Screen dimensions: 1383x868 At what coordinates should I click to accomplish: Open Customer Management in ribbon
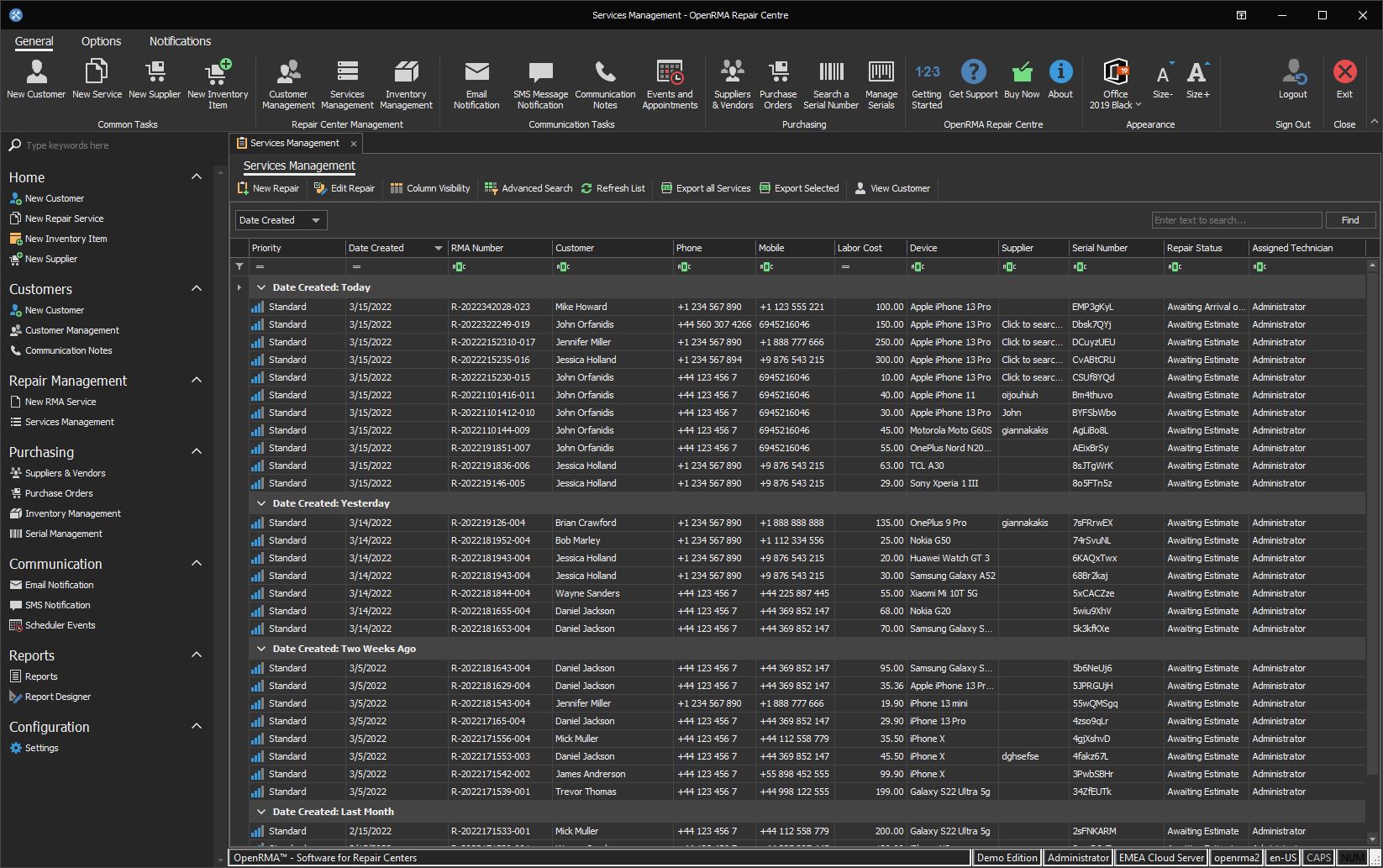tap(288, 84)
